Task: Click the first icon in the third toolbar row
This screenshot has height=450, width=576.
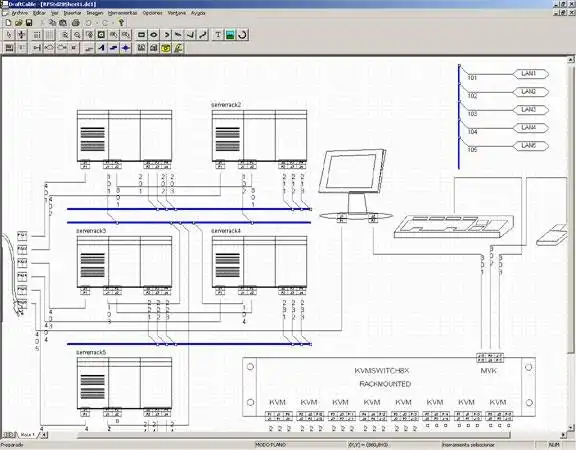Action: tap(9, 48)
